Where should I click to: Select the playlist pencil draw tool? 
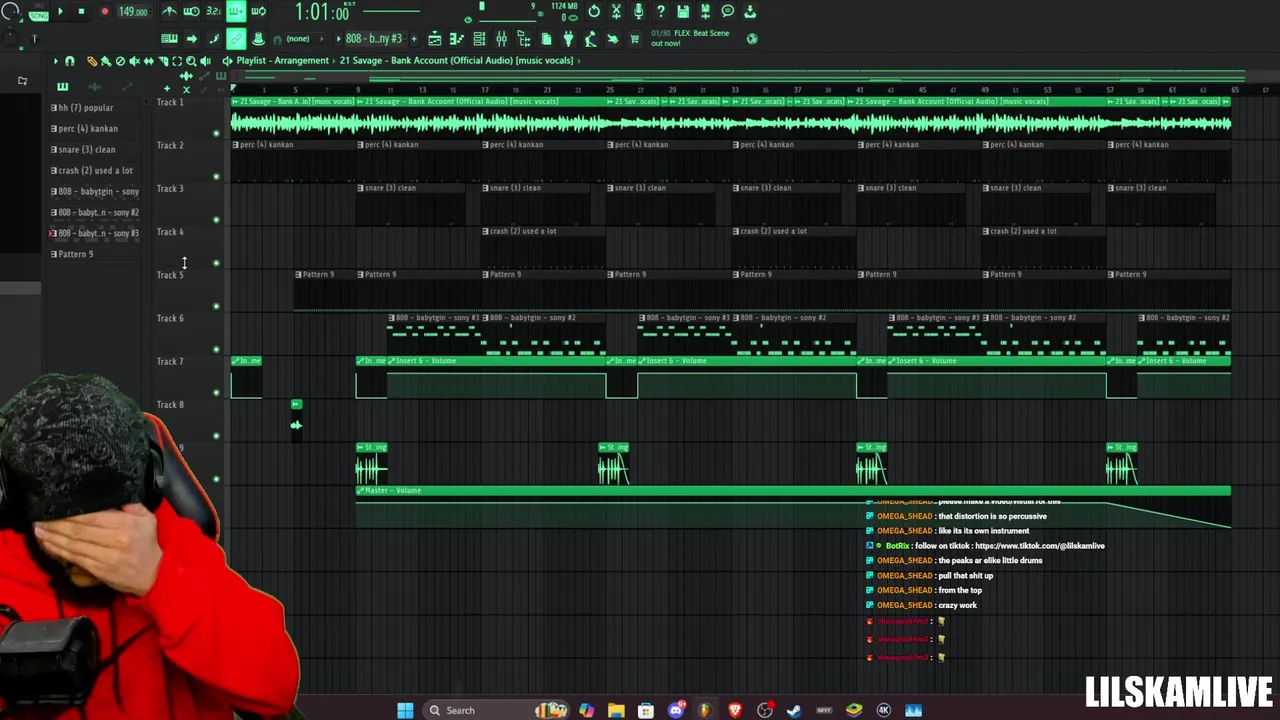click(92, 61)
